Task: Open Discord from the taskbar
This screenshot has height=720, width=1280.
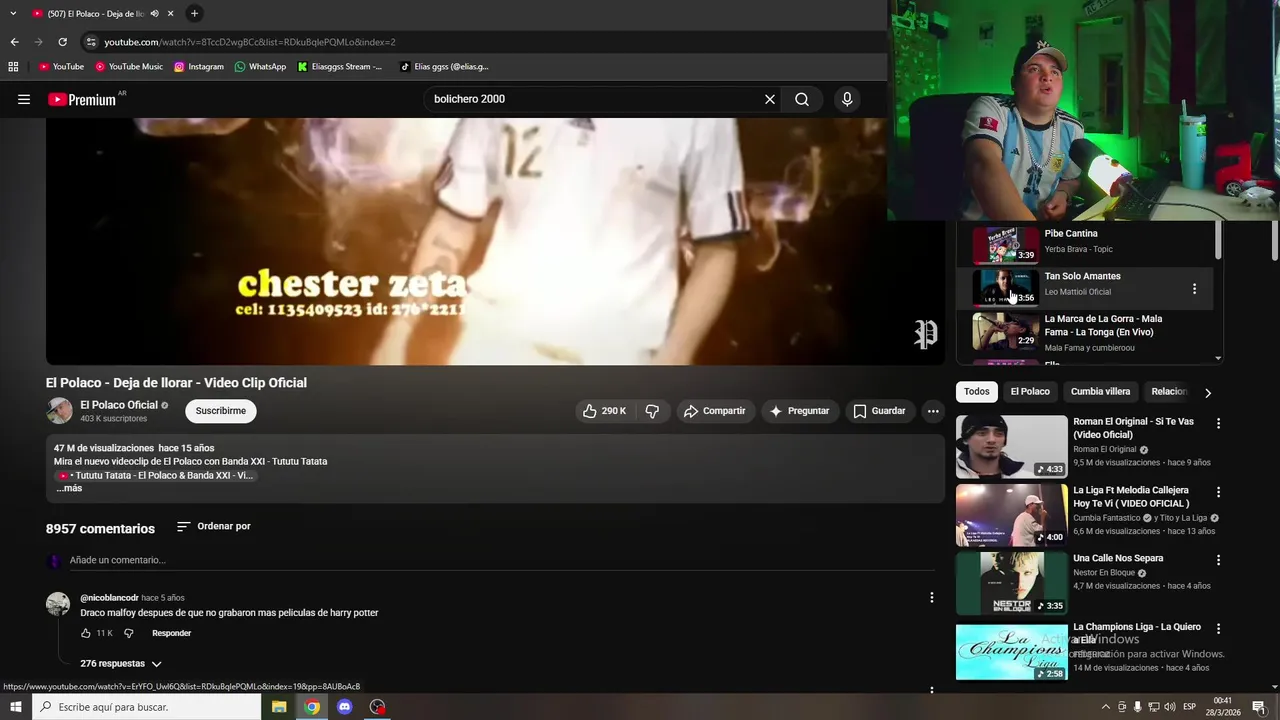Action: 345,707
